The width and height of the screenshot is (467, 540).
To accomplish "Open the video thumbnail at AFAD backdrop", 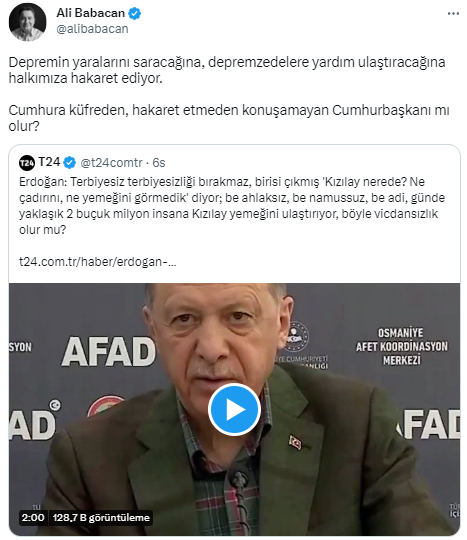I will 234,409.
